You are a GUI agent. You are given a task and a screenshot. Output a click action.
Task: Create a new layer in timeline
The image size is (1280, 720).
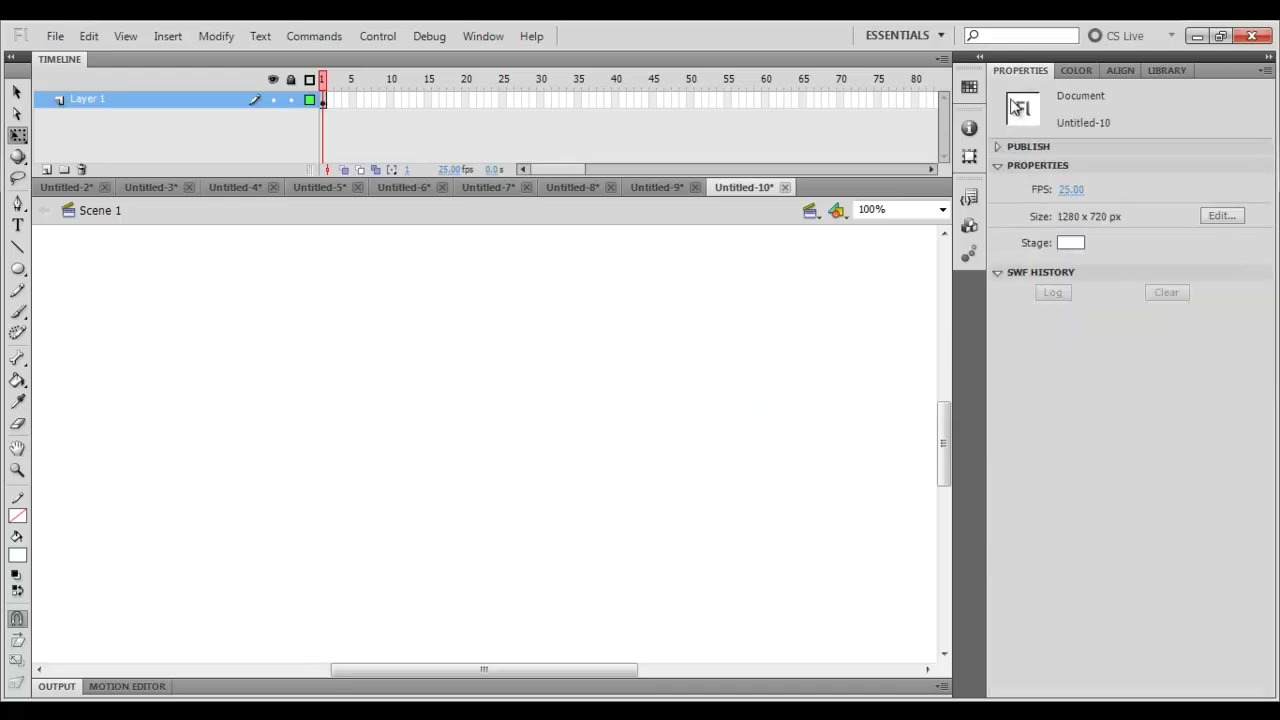(x=46, y=170)
